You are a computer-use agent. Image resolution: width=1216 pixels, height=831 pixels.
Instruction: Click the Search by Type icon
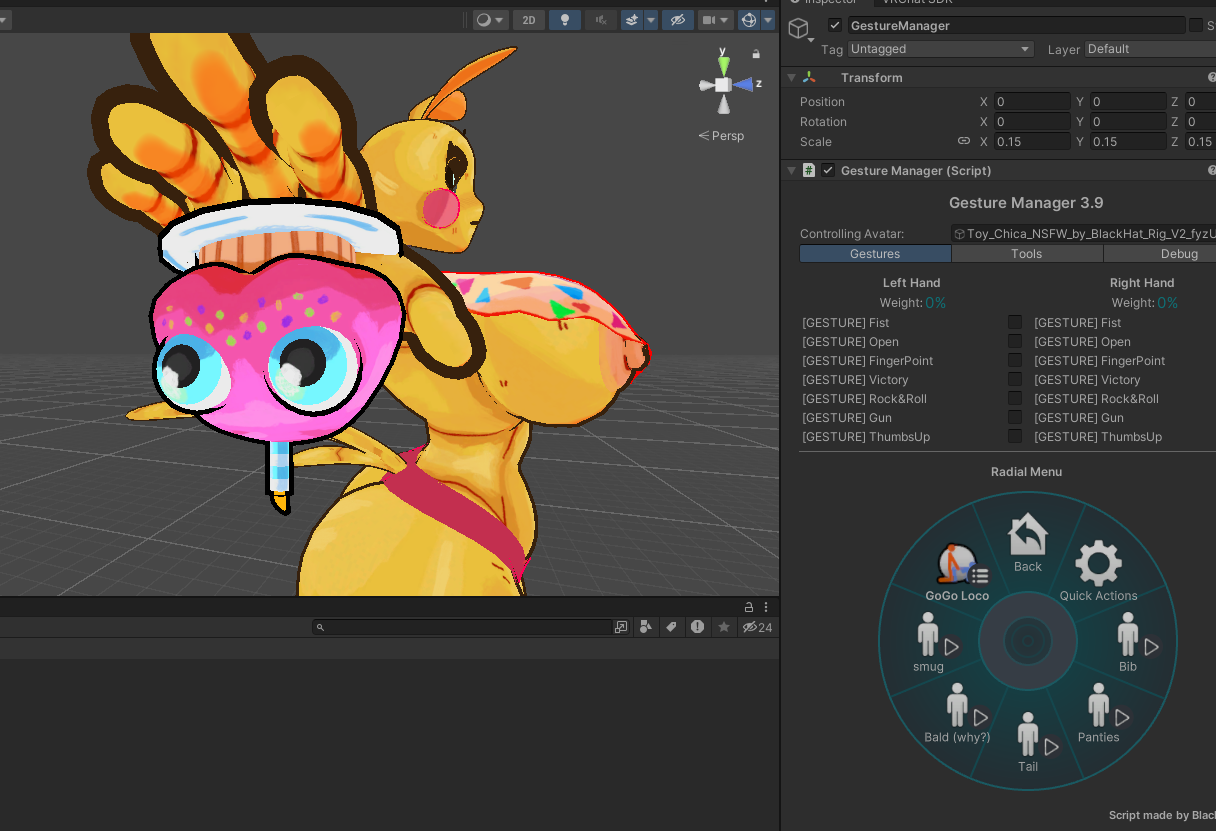tap(645, 627)
